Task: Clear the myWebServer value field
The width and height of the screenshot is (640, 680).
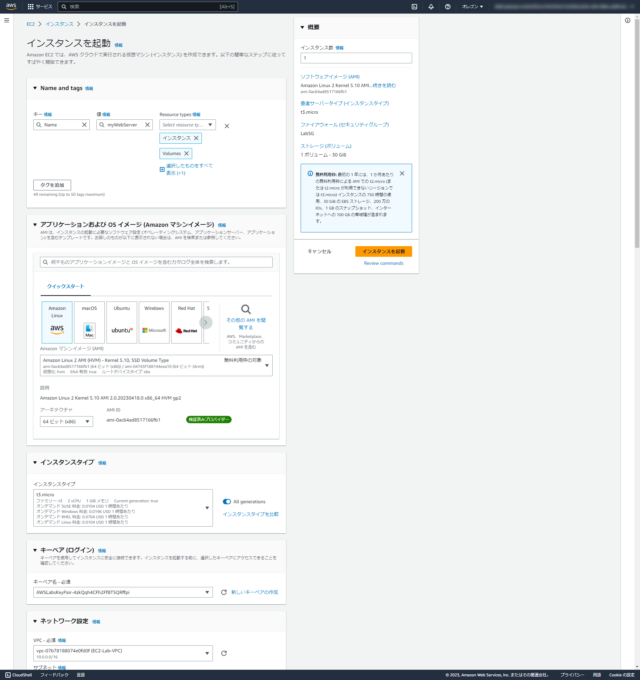Action: 147,125
